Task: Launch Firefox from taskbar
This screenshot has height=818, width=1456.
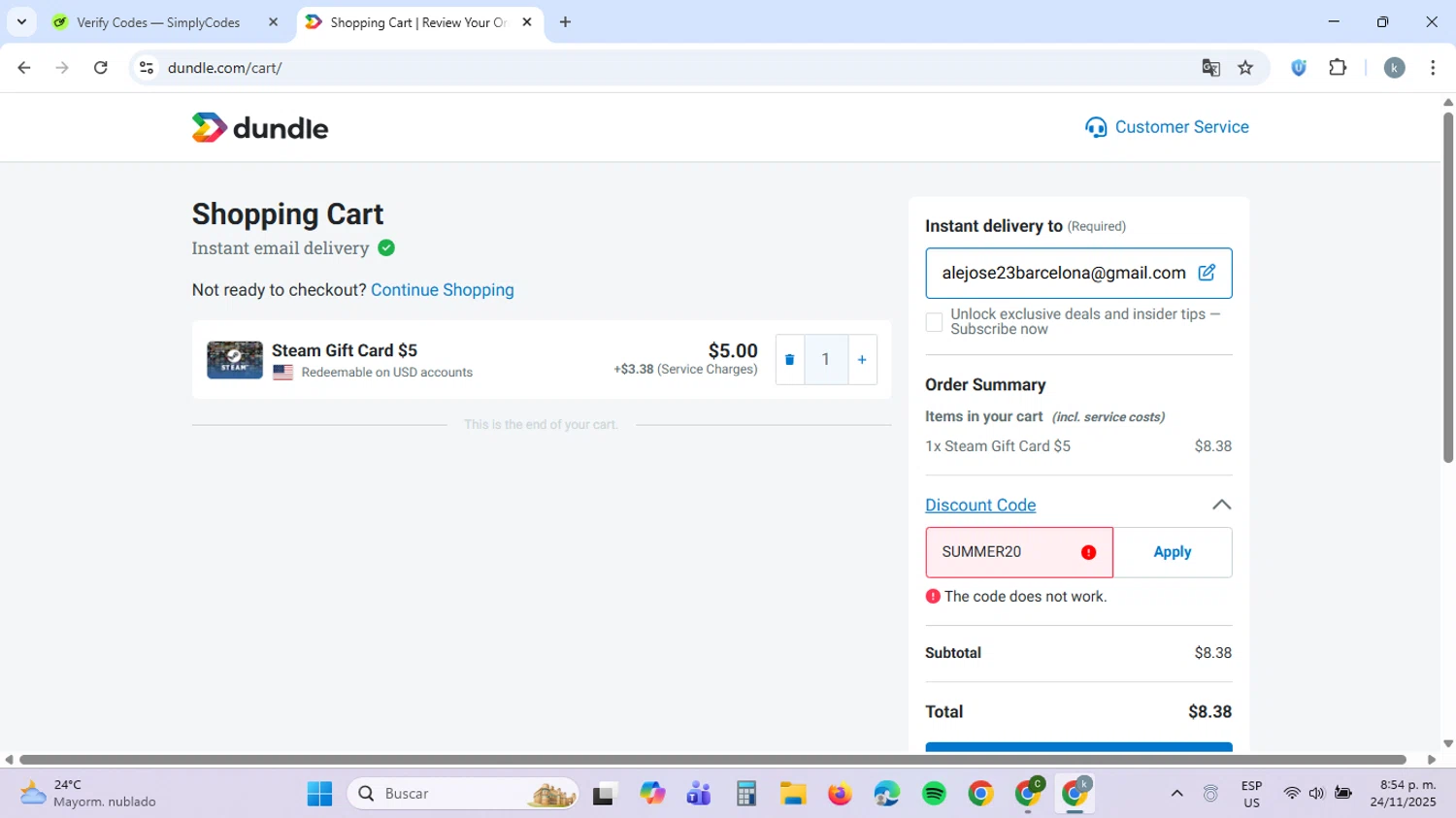Action: (x=840, y=794)
